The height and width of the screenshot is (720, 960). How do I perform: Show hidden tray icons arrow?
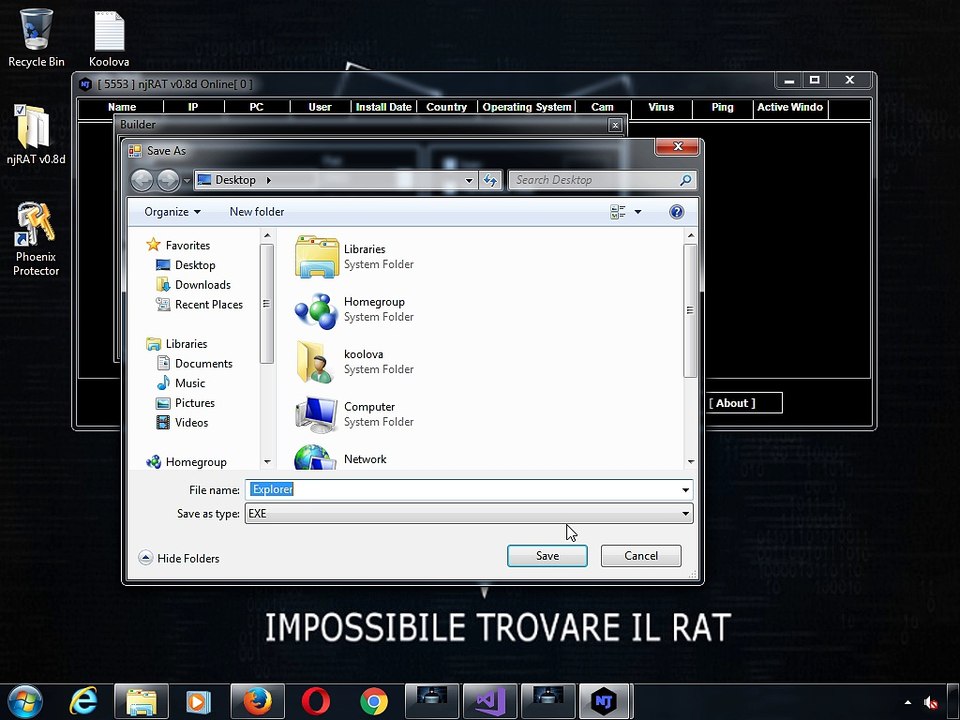[908, 702]
